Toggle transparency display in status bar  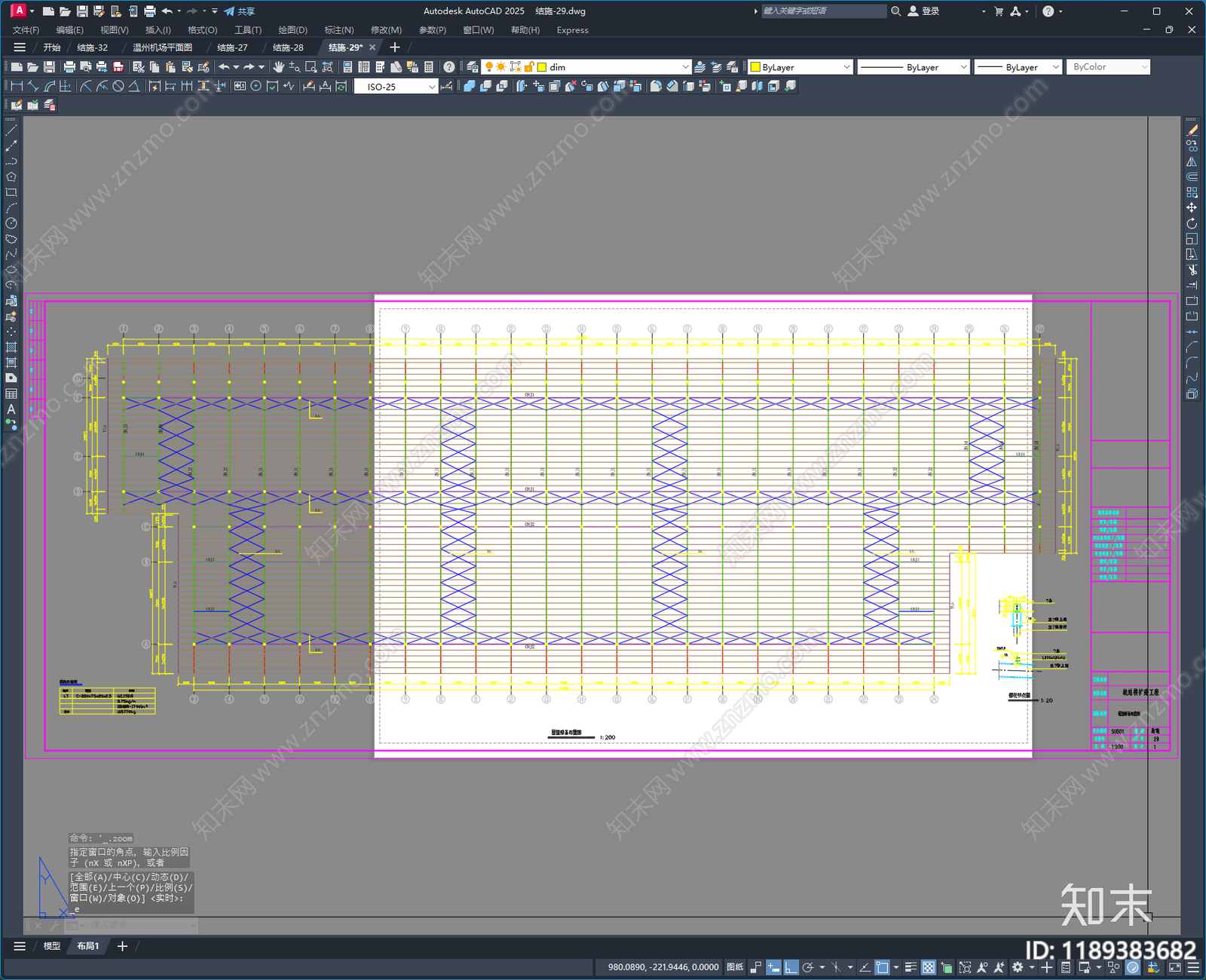[929, 967]
